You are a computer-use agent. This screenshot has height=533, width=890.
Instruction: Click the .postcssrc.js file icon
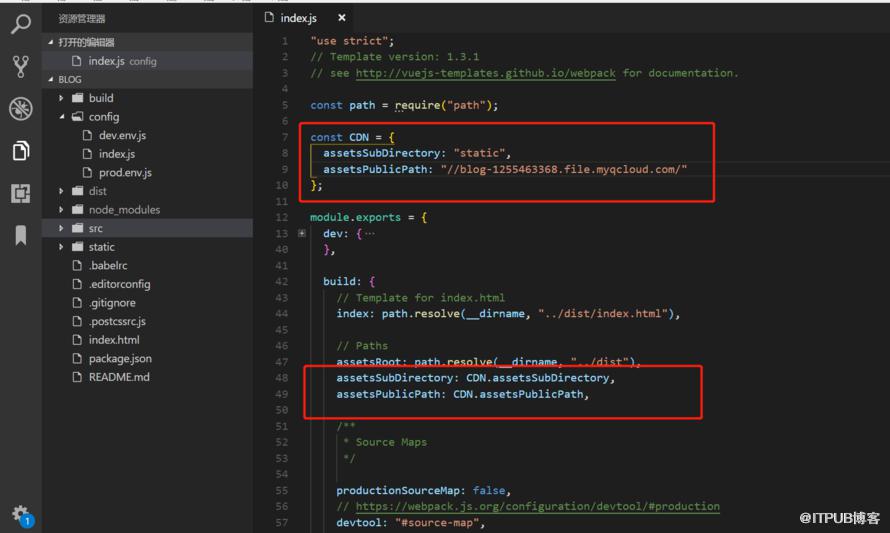pos(77,321)
